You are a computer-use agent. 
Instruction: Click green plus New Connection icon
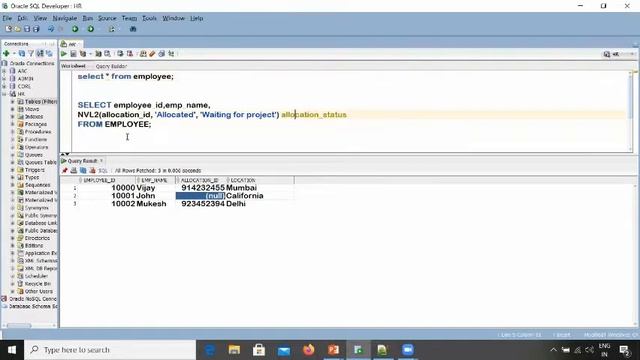6,53
